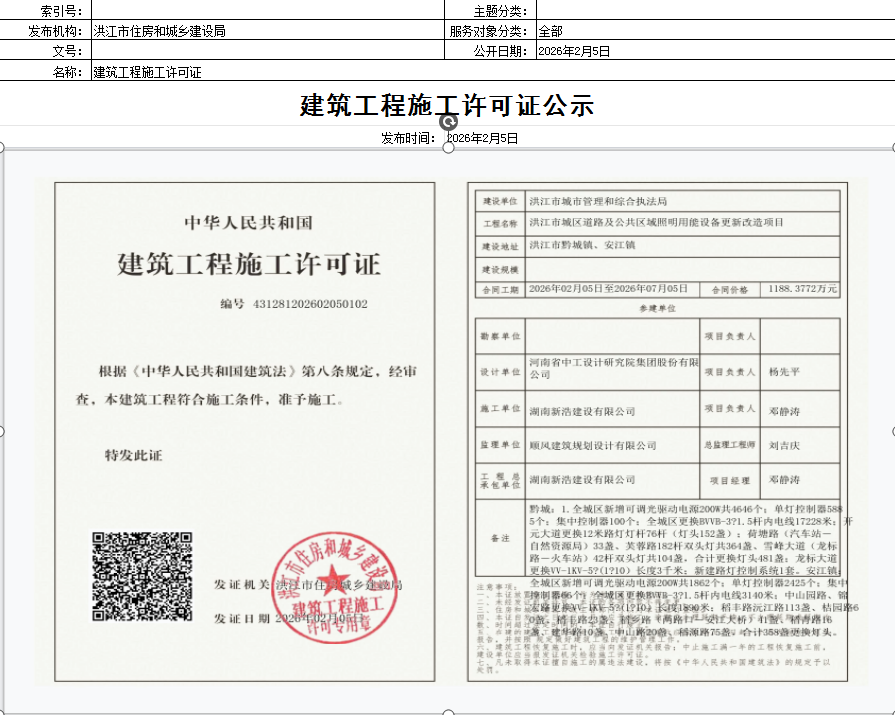Click the certificate number 431281202602050102

click(x=310, y=303)
